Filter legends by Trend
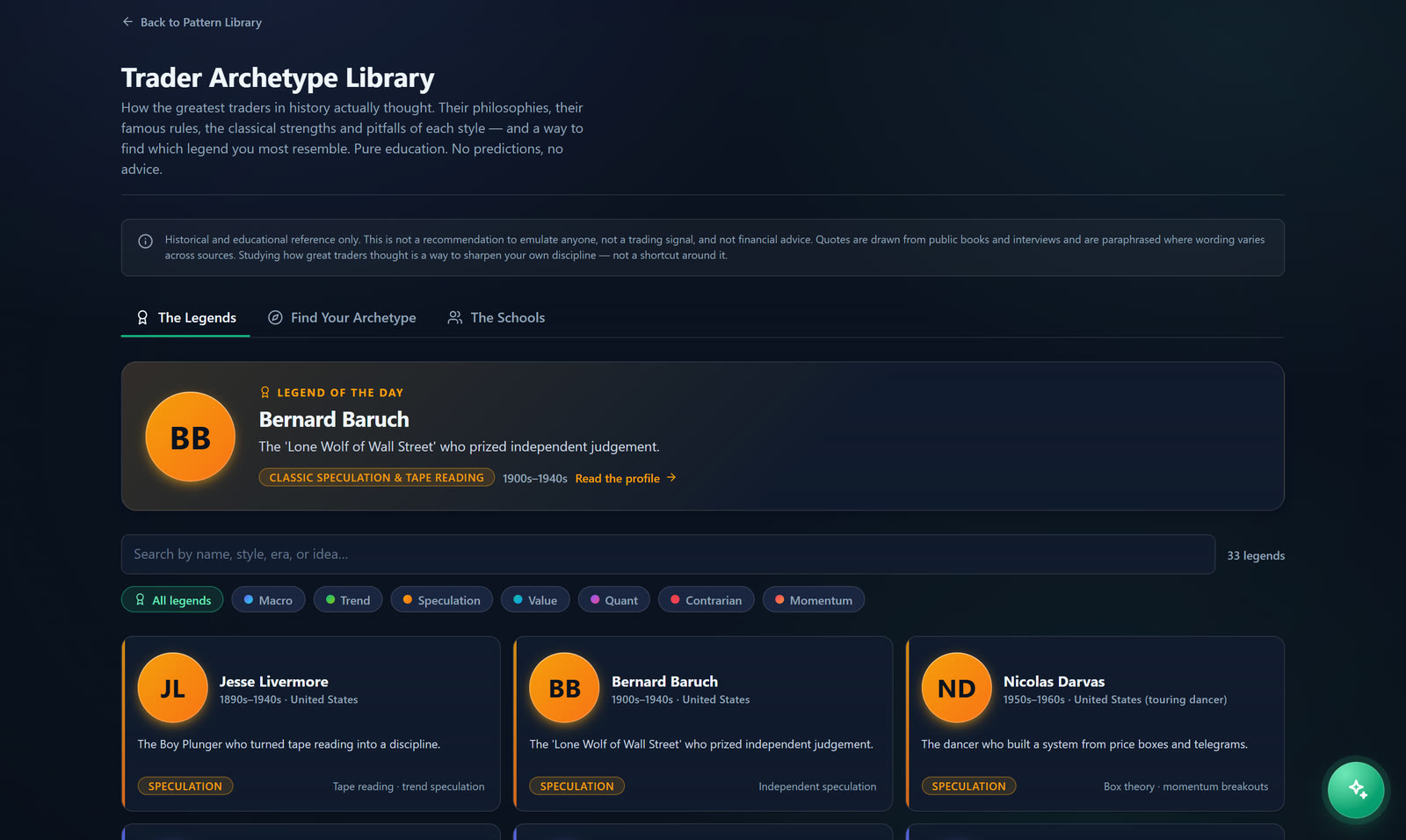The width and height of the screenshot is (1406, 840). pyautogui.click(x=348, y=600)
